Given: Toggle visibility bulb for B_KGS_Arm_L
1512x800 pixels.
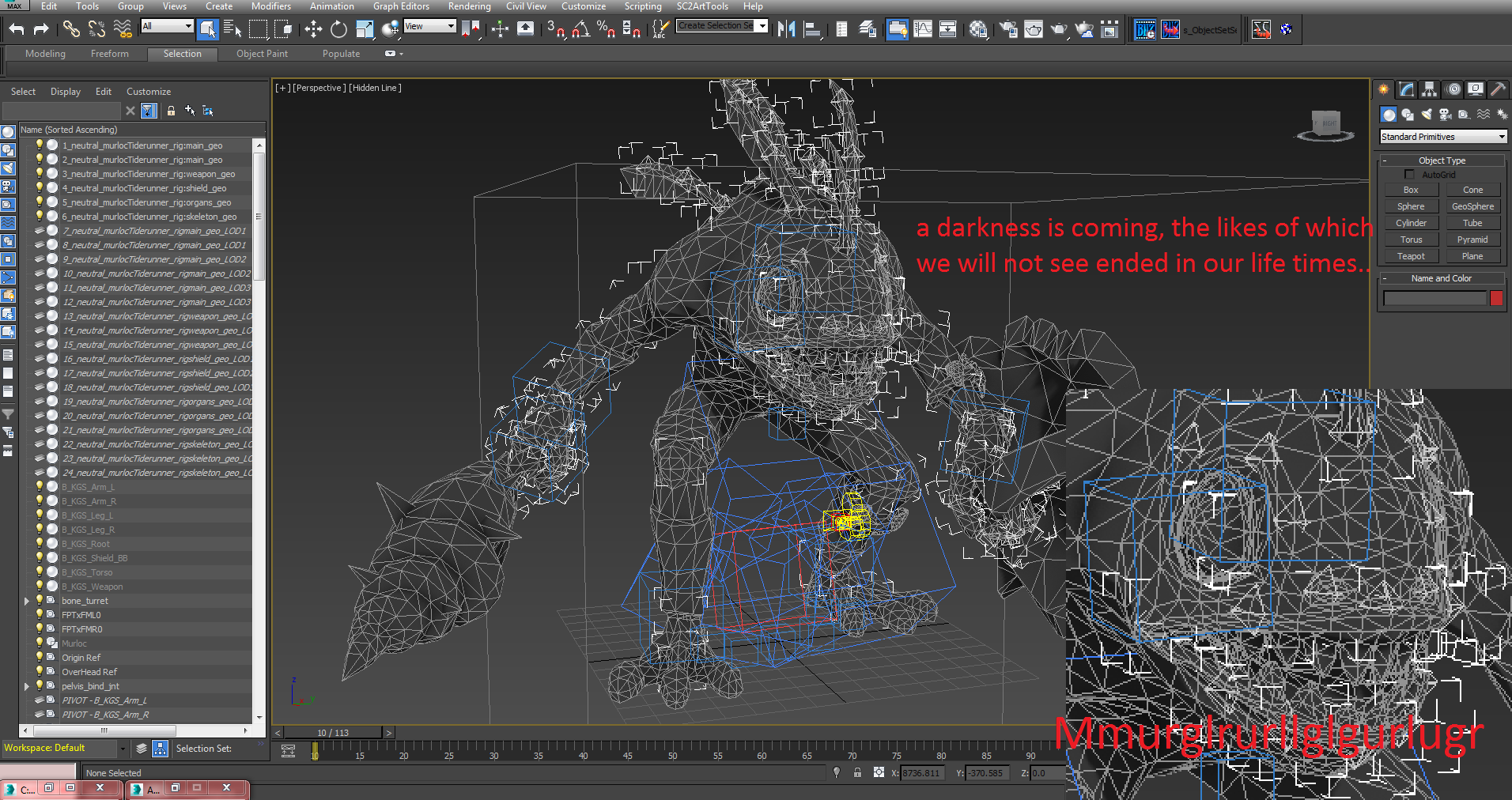Looking at the screenshot, I should pos(39,486).
